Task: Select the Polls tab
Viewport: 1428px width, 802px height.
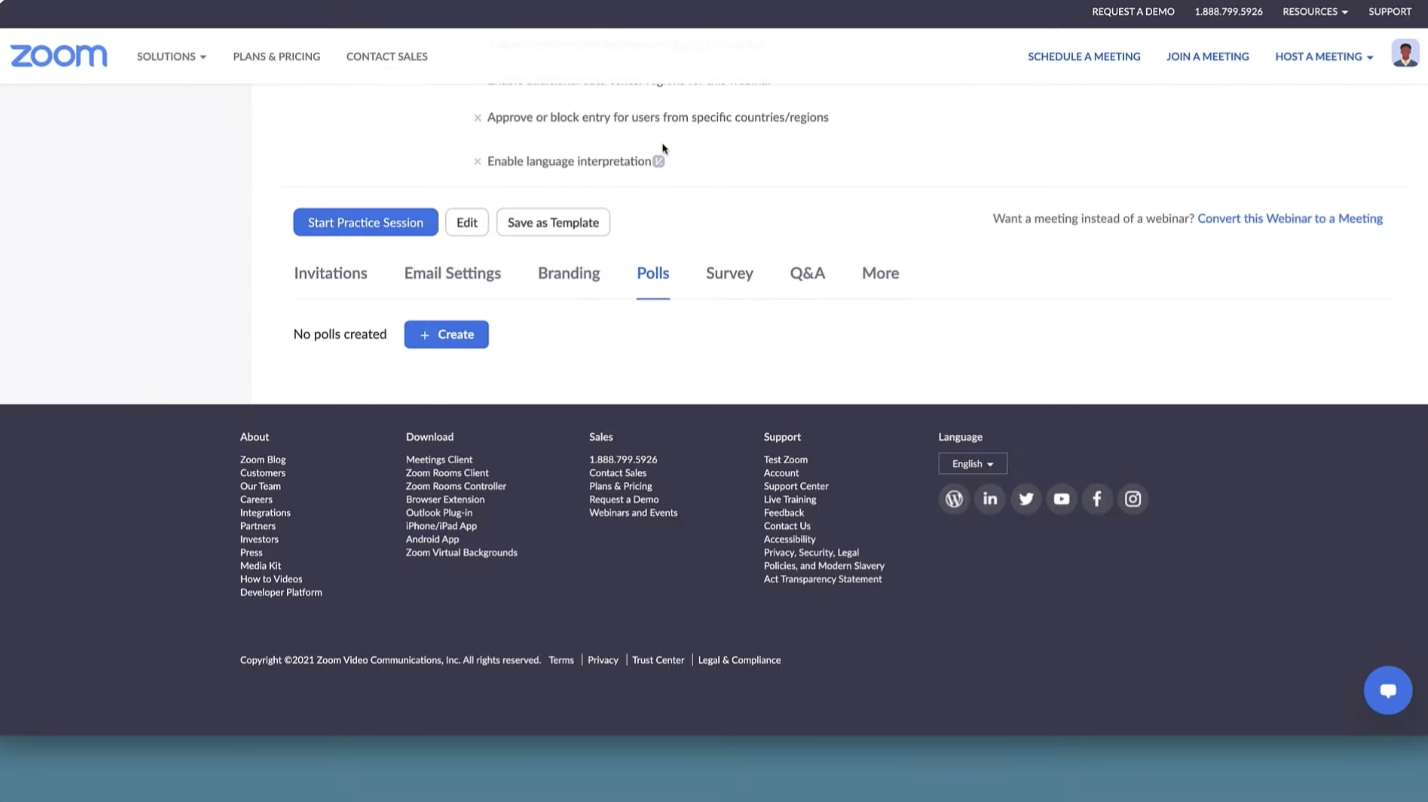Action: point(653,273)
